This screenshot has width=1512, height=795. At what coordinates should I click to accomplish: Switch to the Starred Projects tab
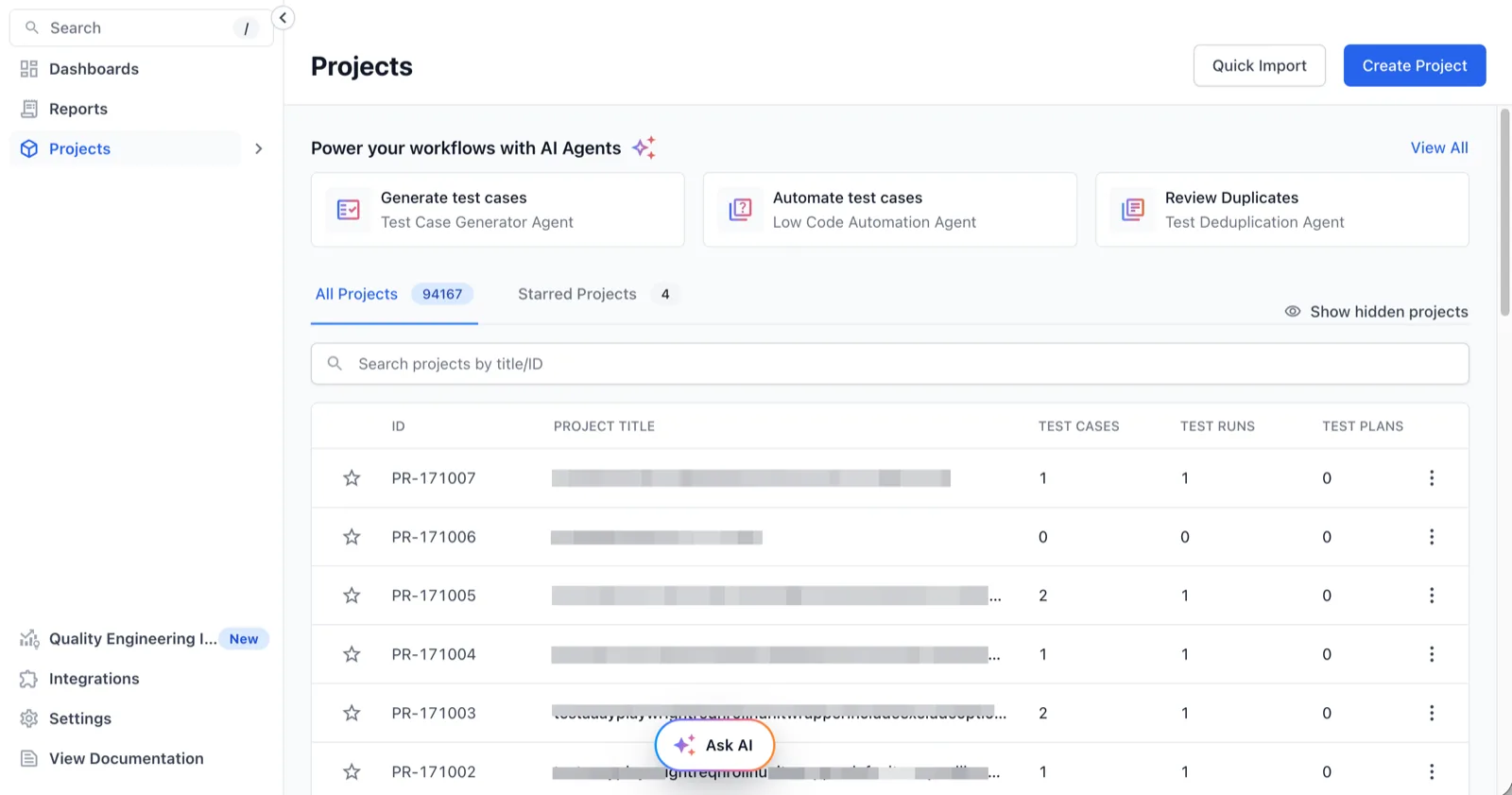(x=597, y=294)
